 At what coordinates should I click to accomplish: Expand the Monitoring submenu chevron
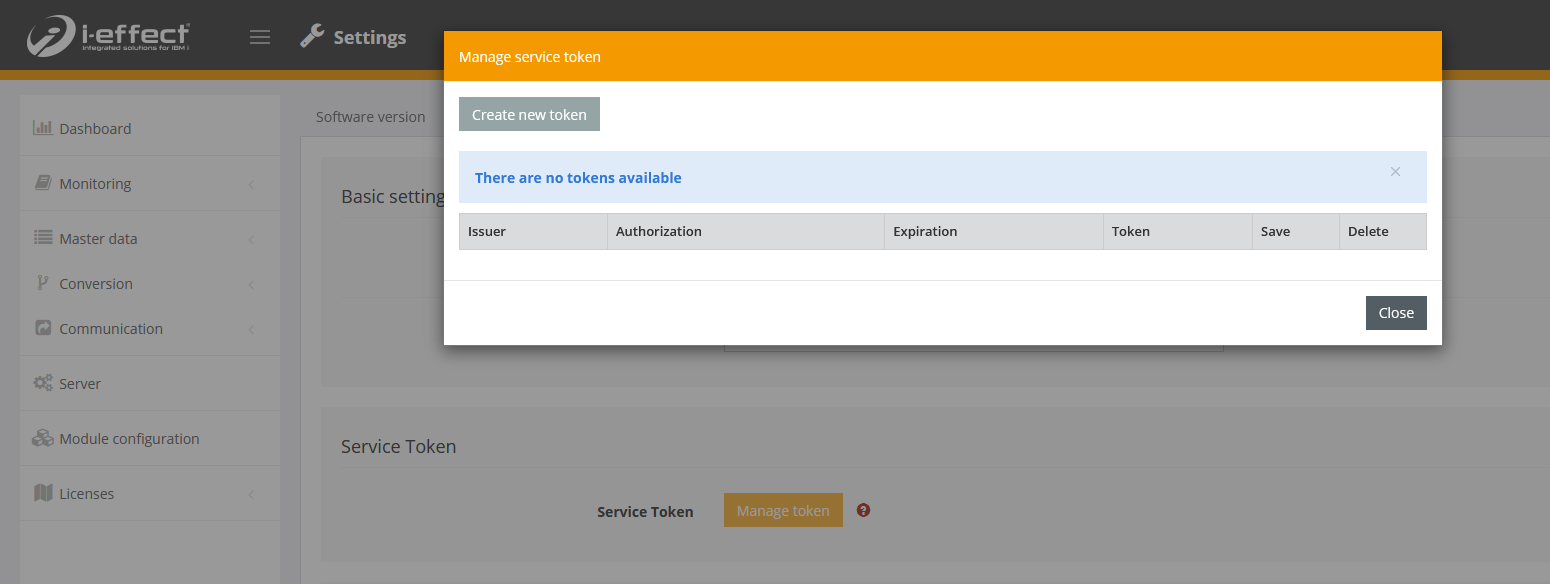pyautogui.click(x=251, y=184)
